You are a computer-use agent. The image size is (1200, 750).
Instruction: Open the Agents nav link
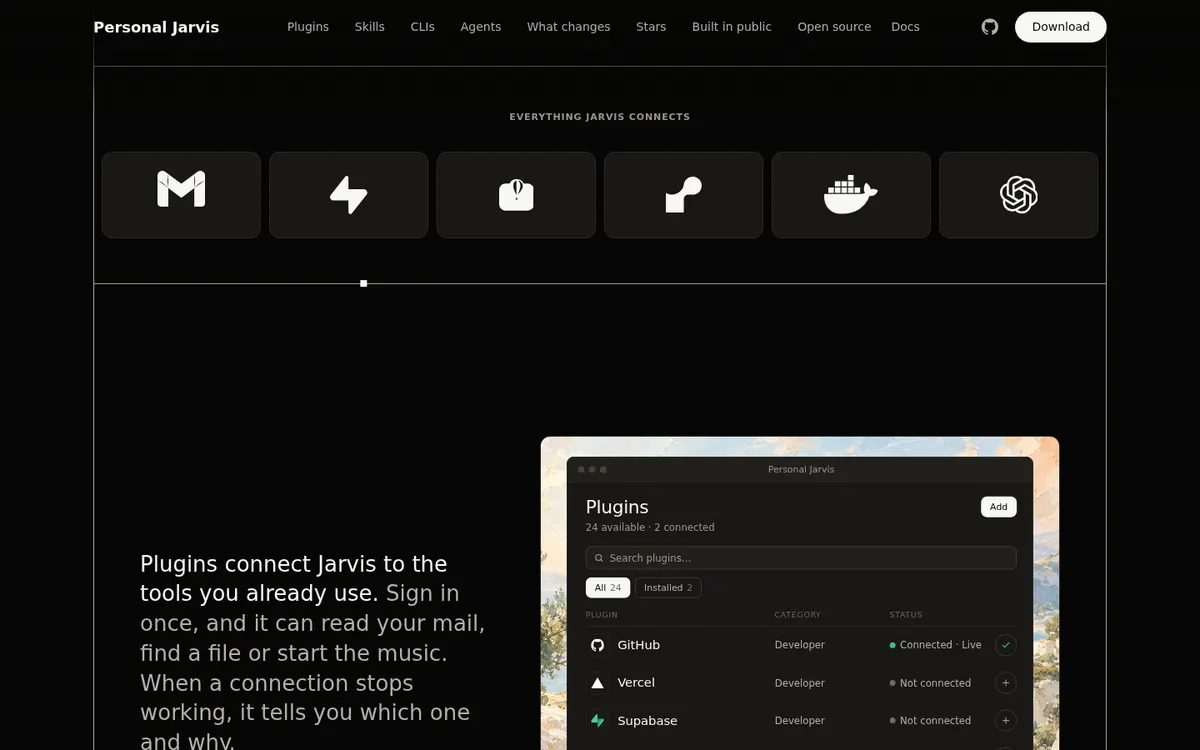481,27
